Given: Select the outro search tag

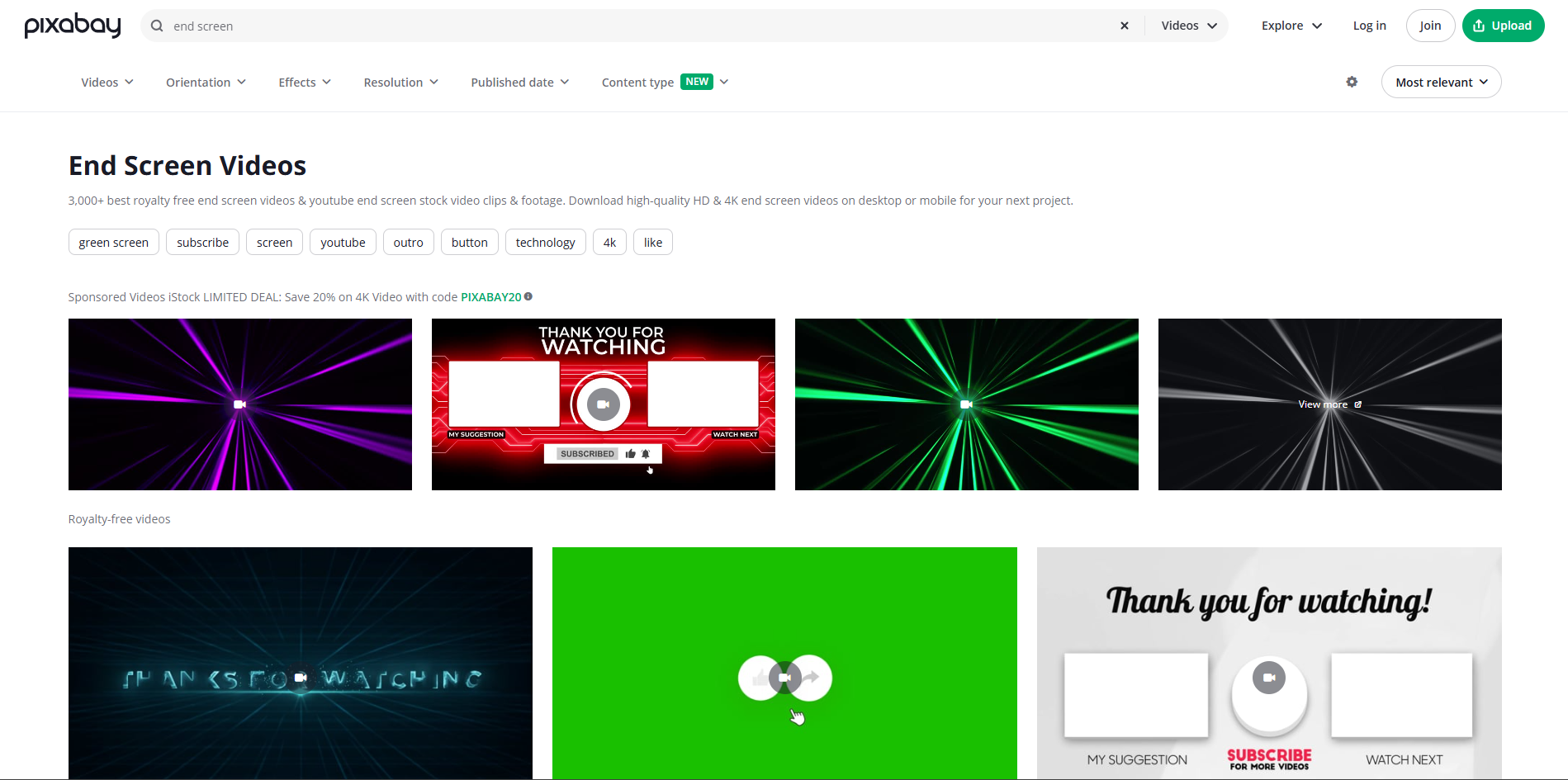Looking at the screenshot, I should 408,242.
